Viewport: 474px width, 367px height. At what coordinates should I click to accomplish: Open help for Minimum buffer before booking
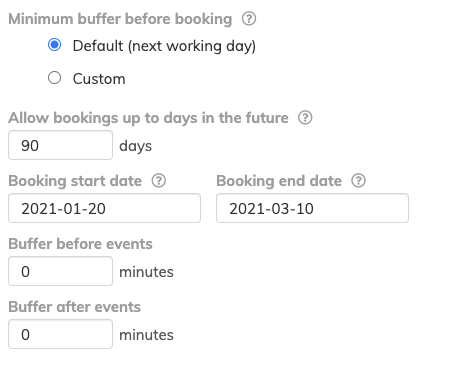point(249,19)
